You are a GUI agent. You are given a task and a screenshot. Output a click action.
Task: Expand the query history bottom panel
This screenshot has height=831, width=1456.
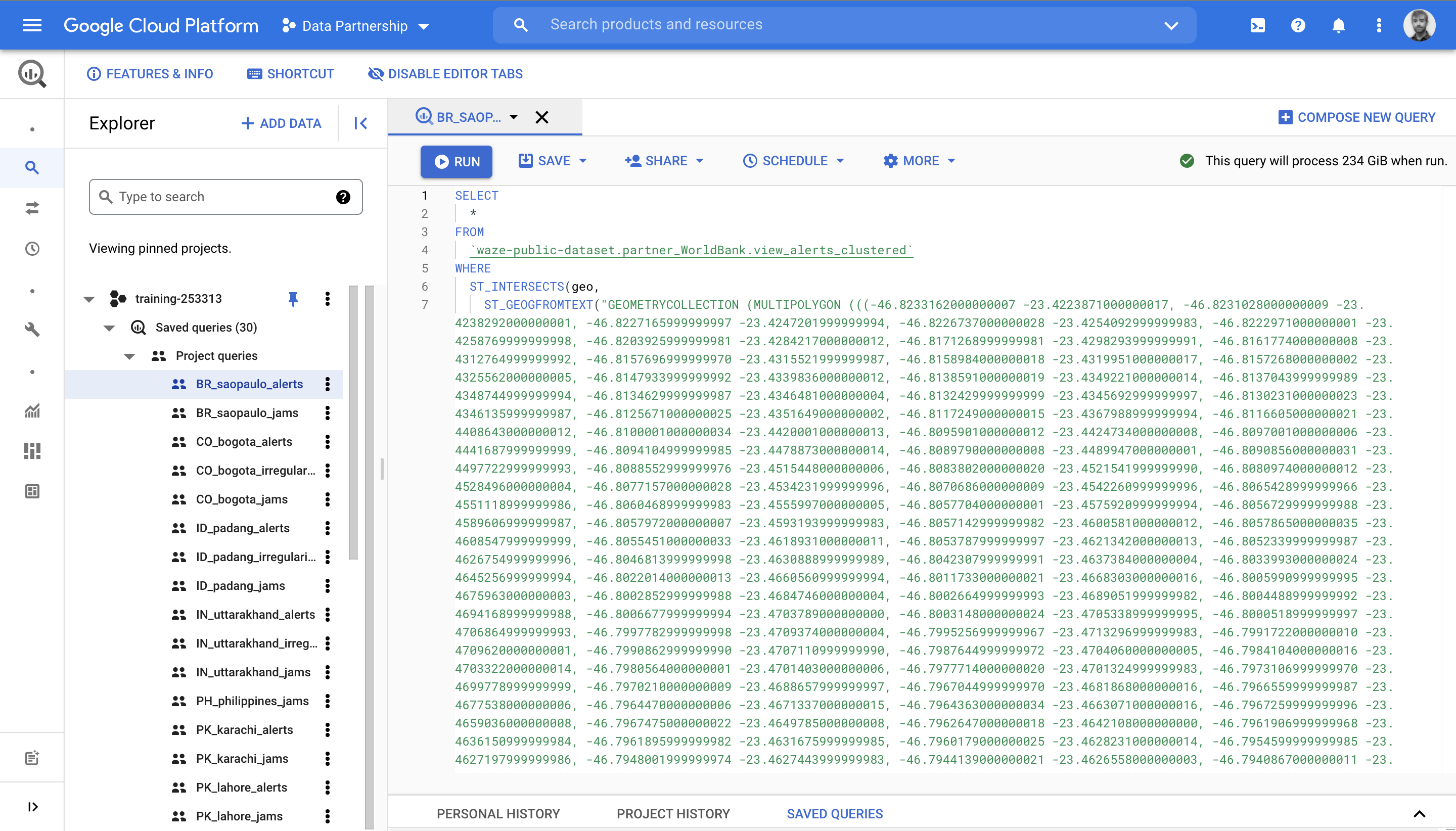1420,814
